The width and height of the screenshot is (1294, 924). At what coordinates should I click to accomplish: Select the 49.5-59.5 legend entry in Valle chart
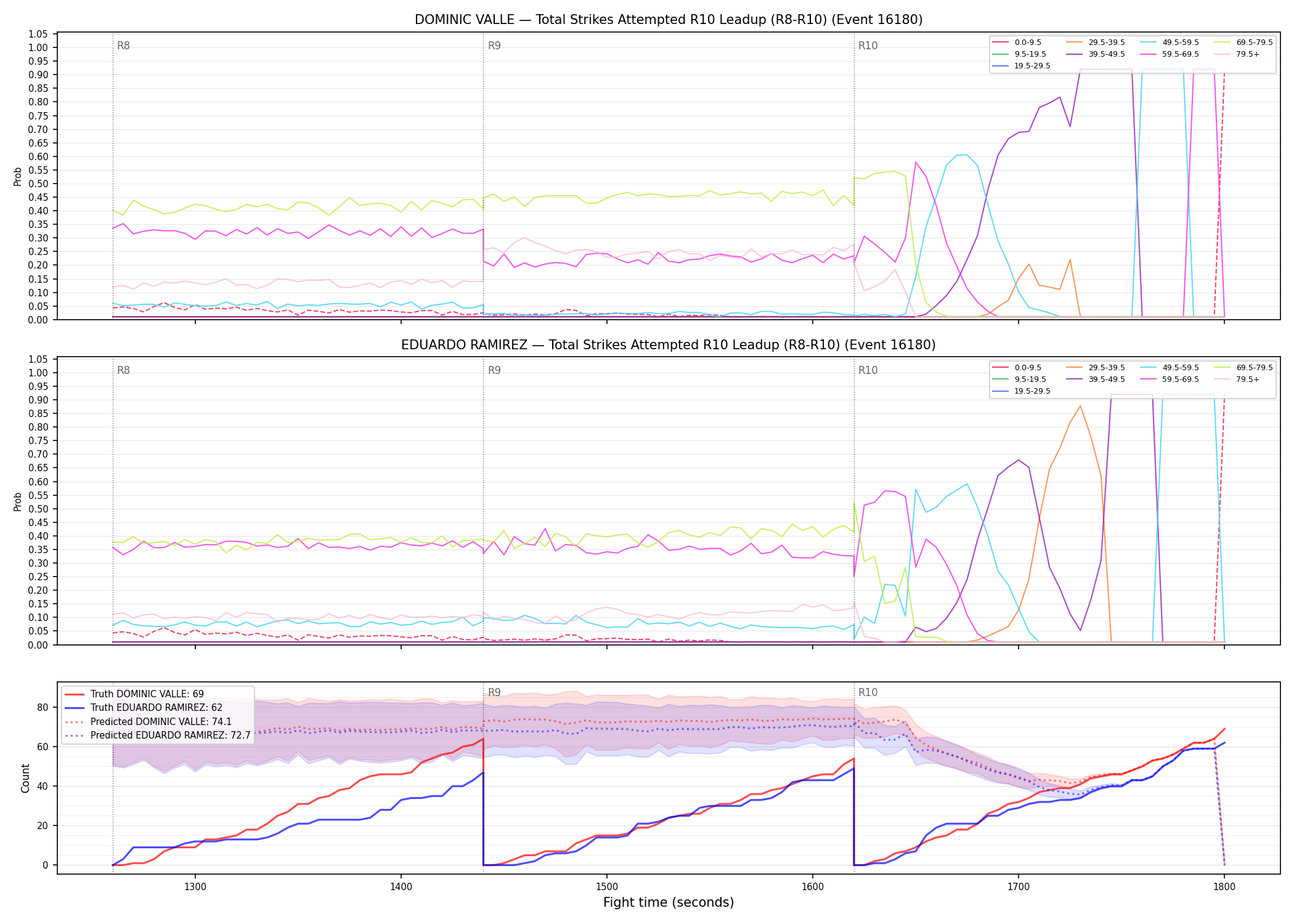tap(1170, 43)
